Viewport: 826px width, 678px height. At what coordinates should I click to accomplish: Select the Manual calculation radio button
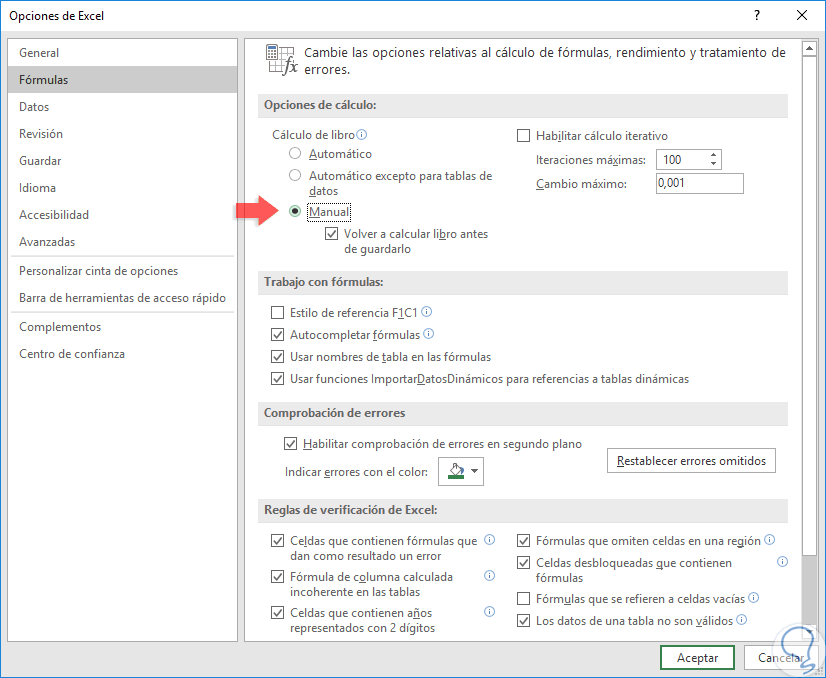295,211
